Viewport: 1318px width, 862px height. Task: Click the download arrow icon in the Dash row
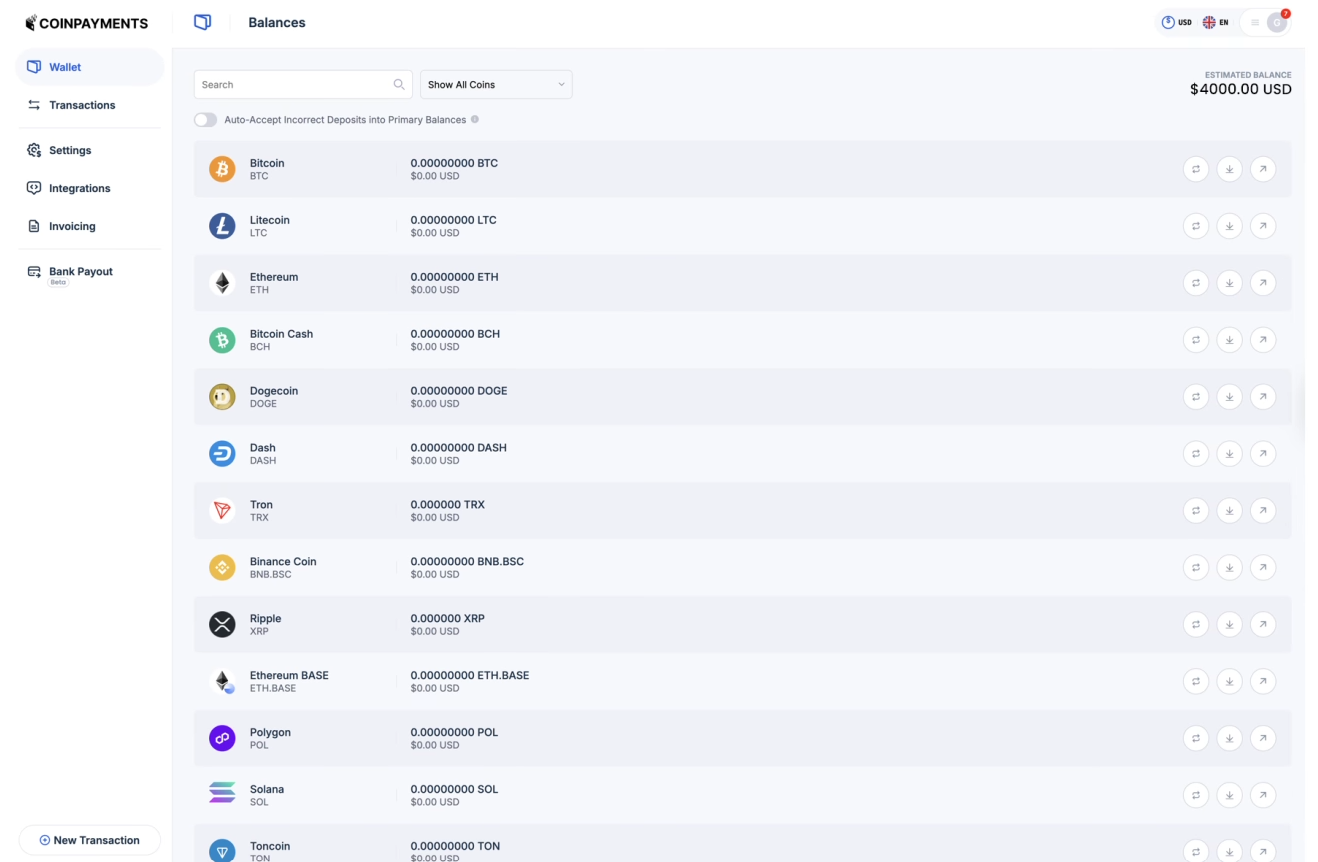pos(1229,454)
